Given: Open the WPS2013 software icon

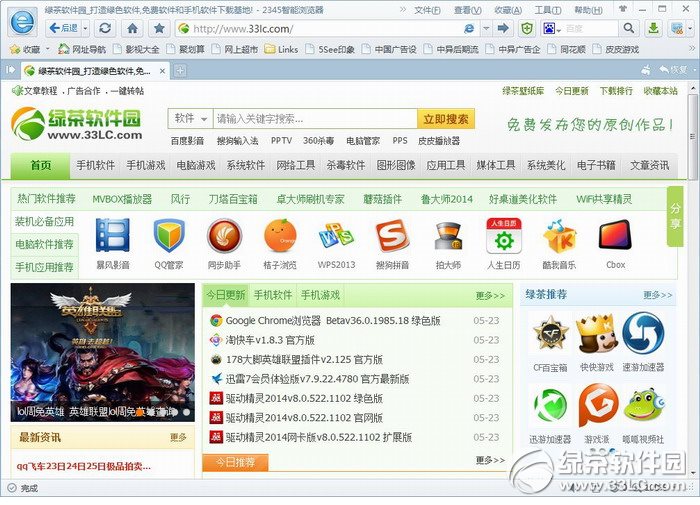Looking at the screenshot, I should coord(336,236).
